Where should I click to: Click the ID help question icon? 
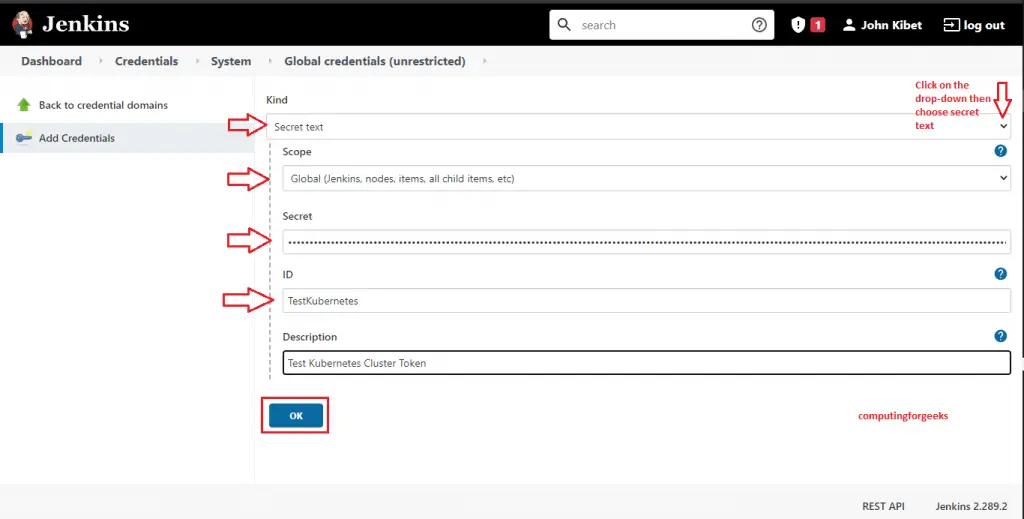pyautogui.click(x=1000, y=274)
